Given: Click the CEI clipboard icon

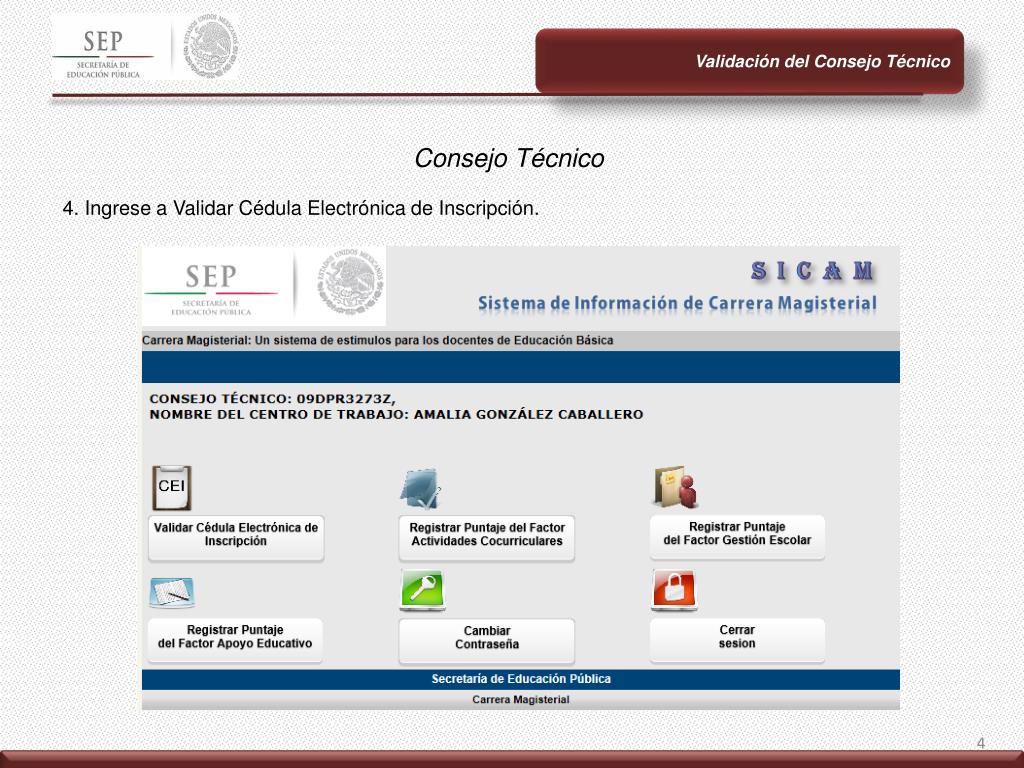Looking at the screenshot, I should (x=172, y=487).
